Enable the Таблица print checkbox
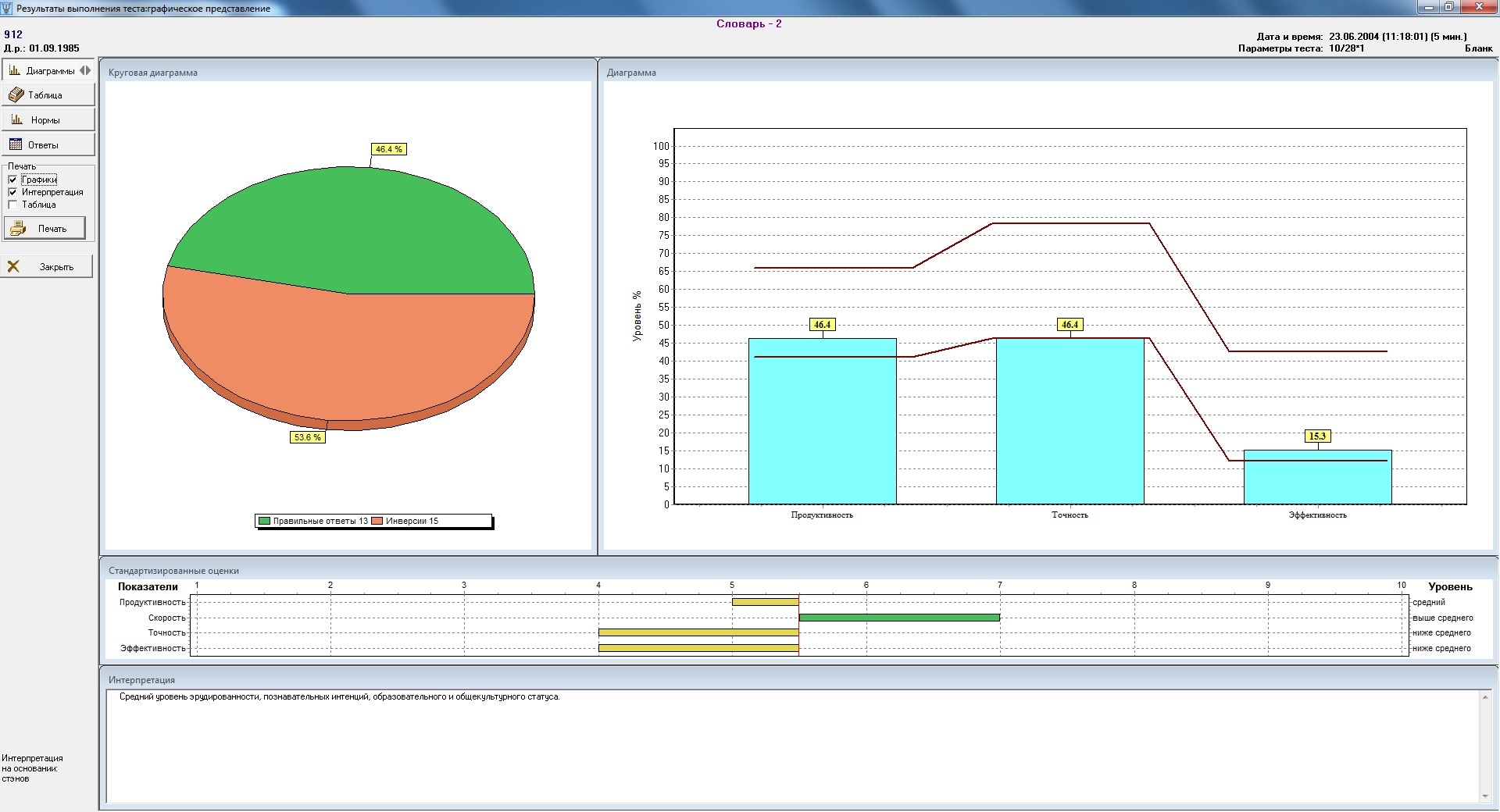This screenshot has width=1500, height=812. [12, 205]
